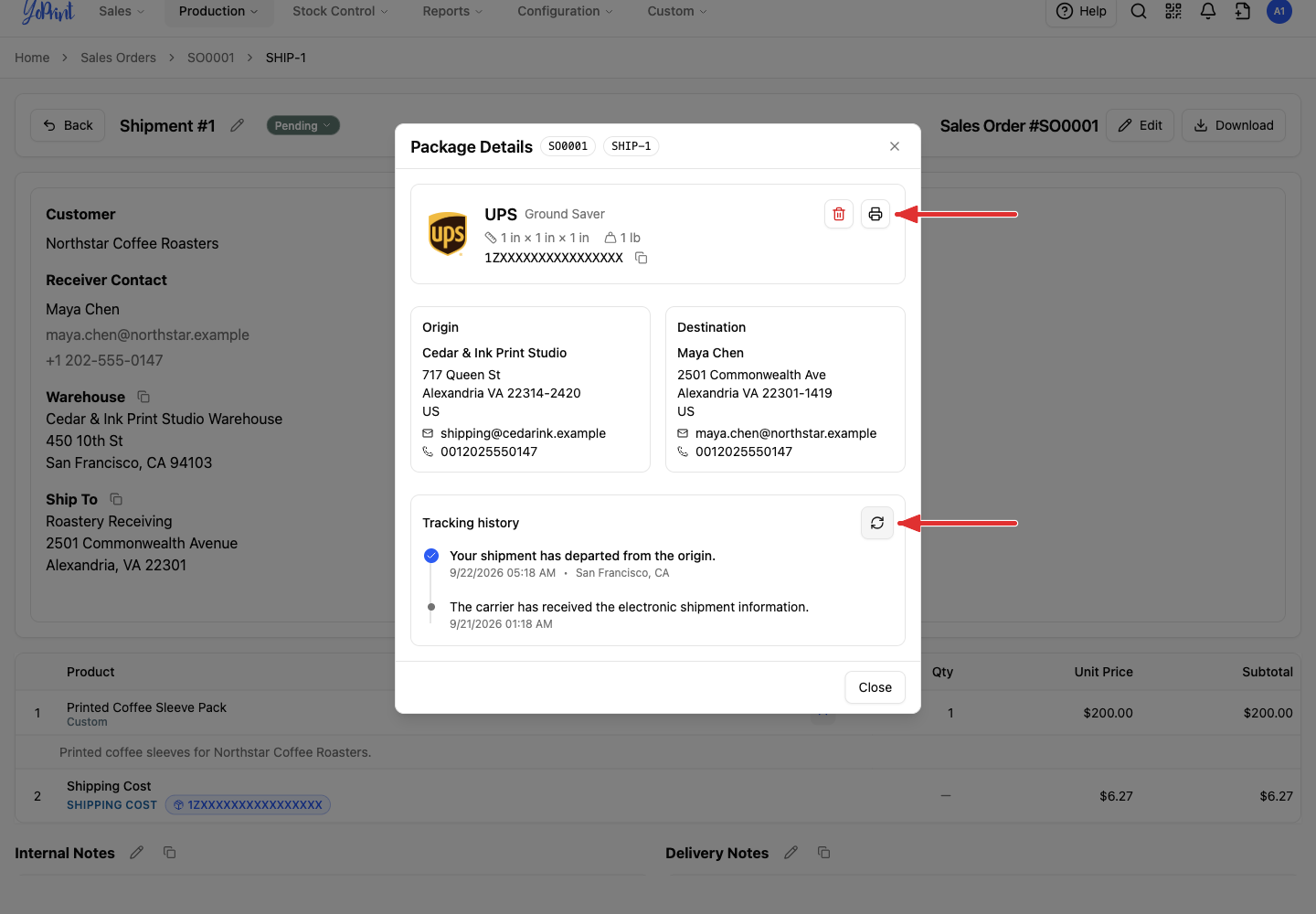Click maya.chen@northstar.example in Destination card
The height and width of the screenshot is (914, 1316).
point(786,433)
